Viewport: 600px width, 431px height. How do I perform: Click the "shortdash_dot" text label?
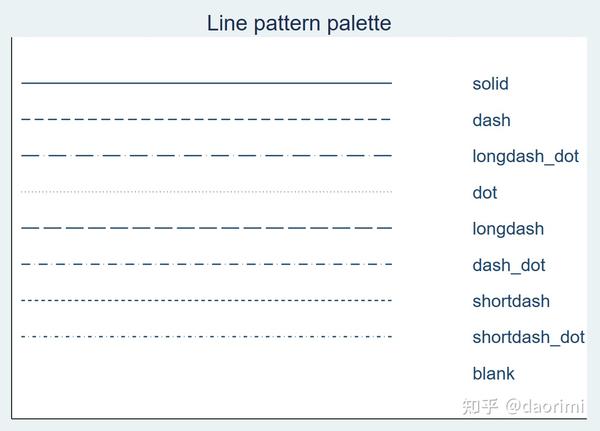[528, 337]
